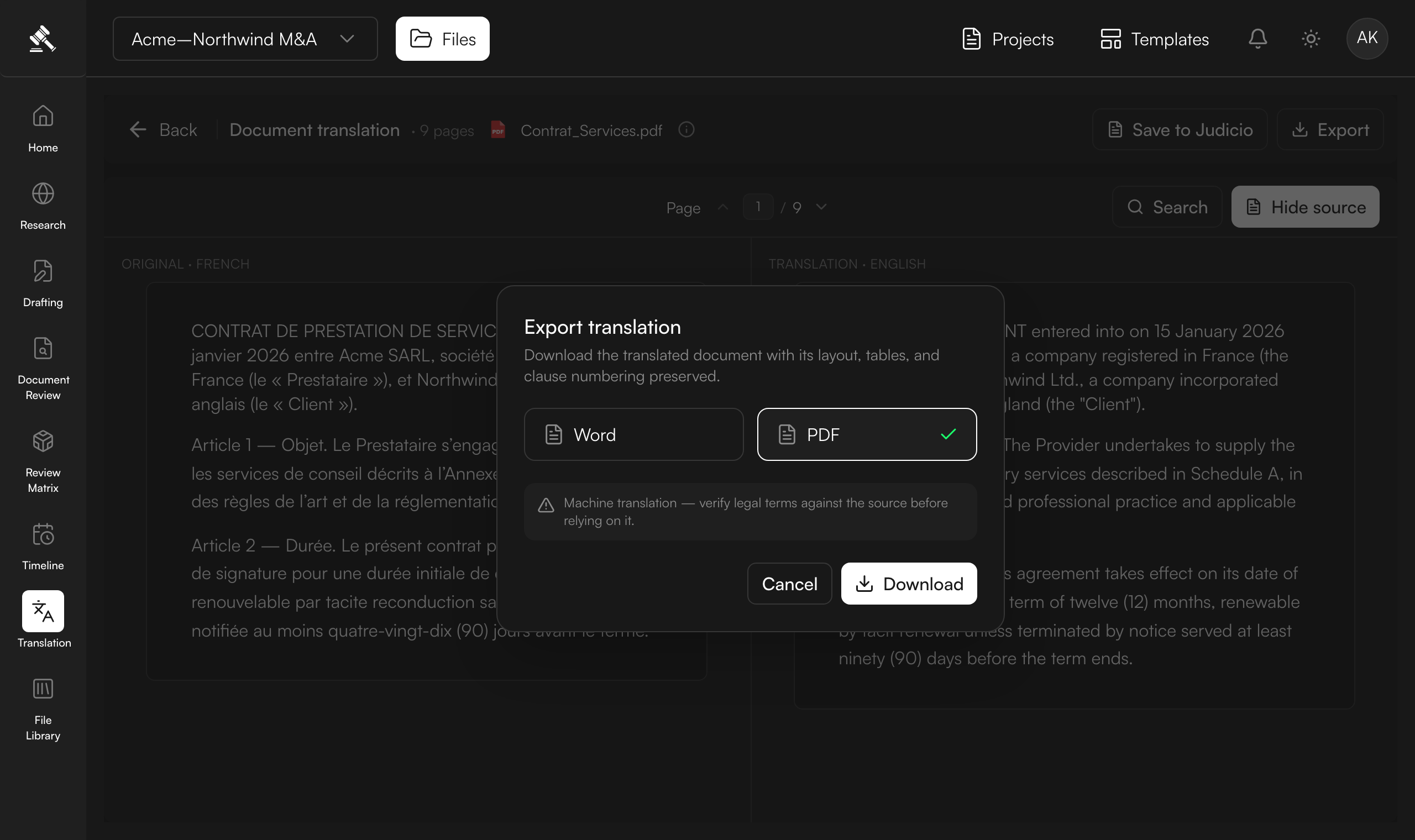
Task: Click the Export translation dialog title
Action: (x=602, y=327)
